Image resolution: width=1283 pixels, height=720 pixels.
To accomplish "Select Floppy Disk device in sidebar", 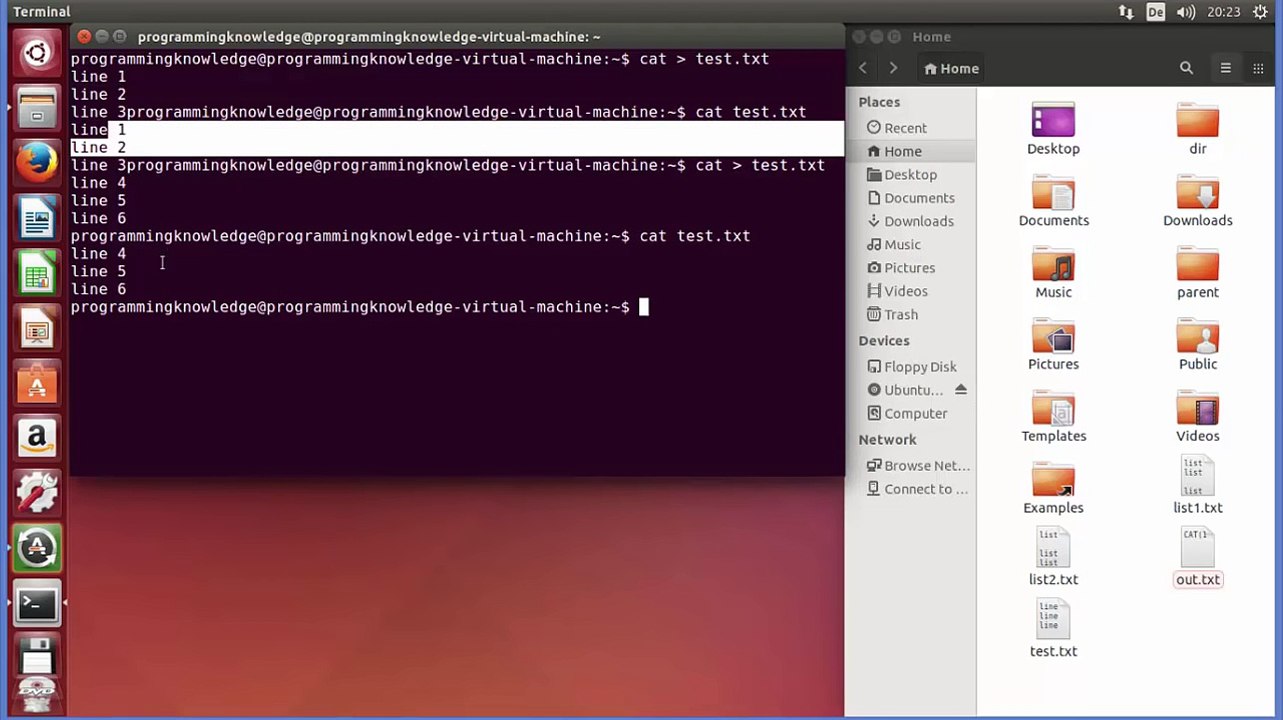I will pyautogui.click(x=920, y=367).
